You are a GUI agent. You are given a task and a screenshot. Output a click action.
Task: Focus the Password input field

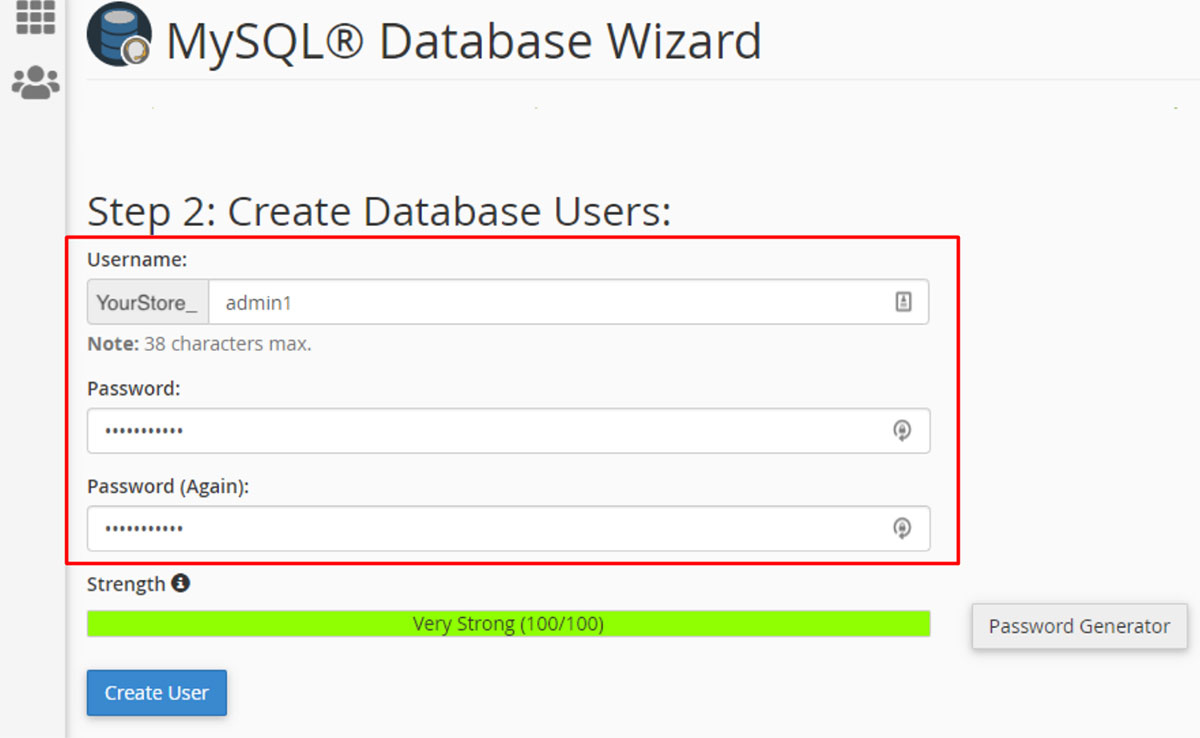(x=508, y=430)
